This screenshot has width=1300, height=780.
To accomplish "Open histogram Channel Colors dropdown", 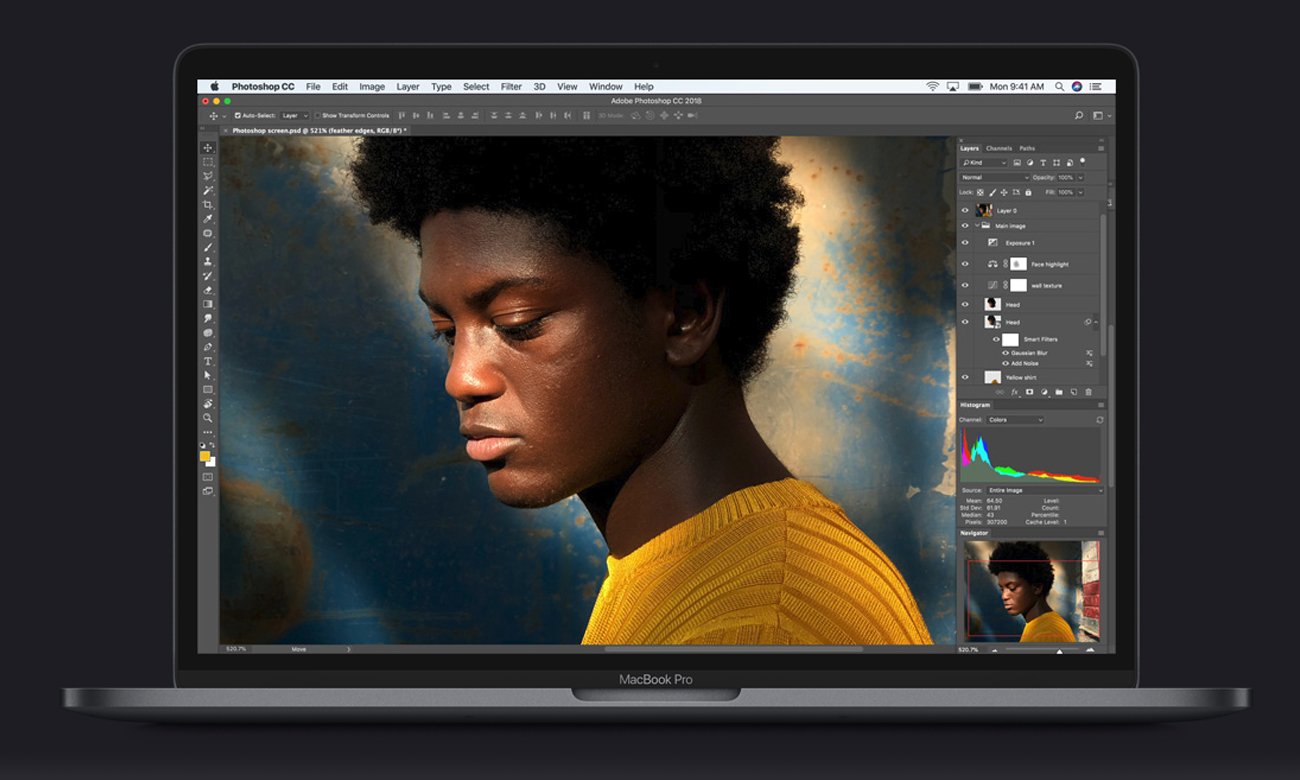I will point(1015,420).
